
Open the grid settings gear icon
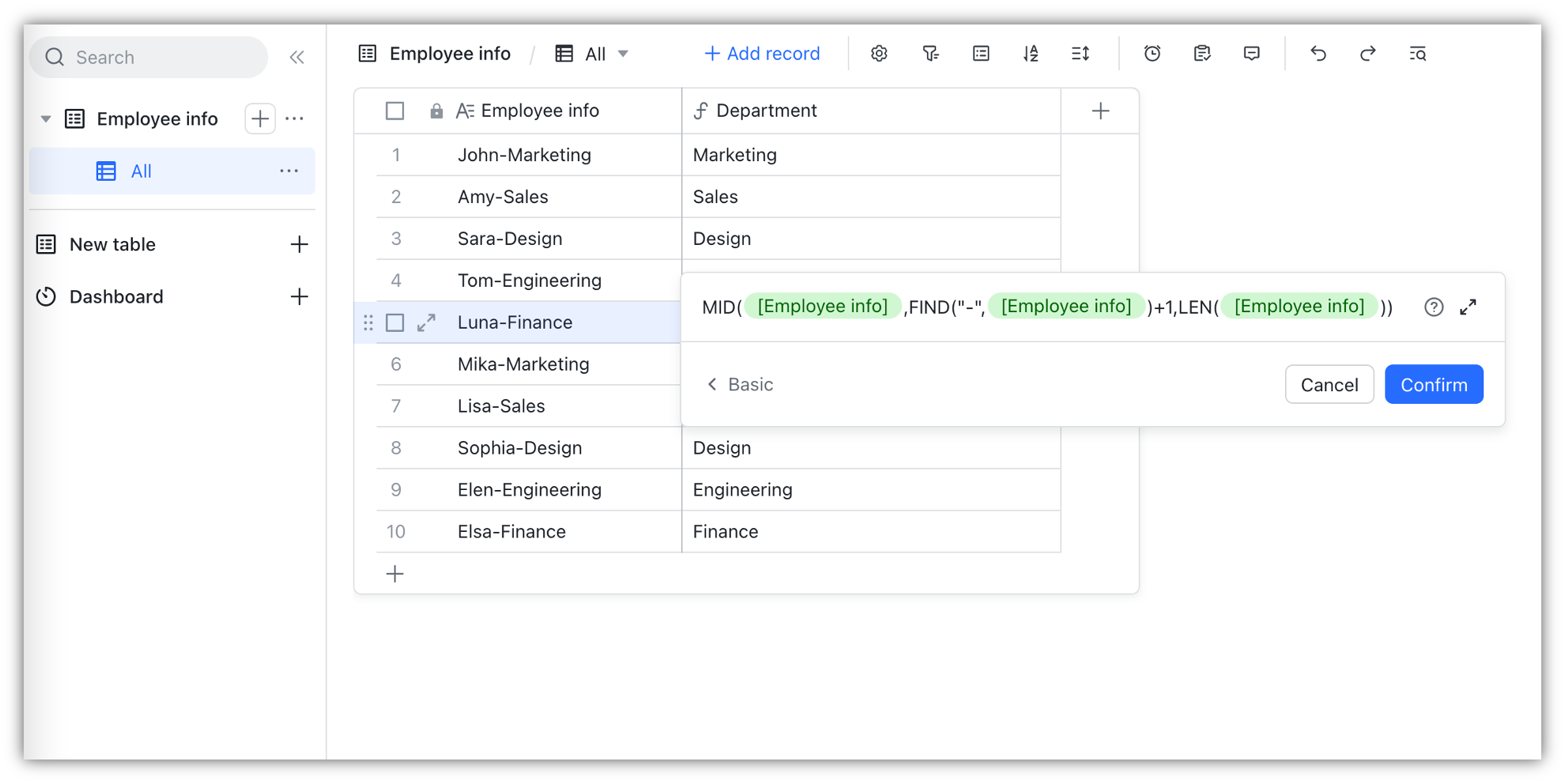879,53
